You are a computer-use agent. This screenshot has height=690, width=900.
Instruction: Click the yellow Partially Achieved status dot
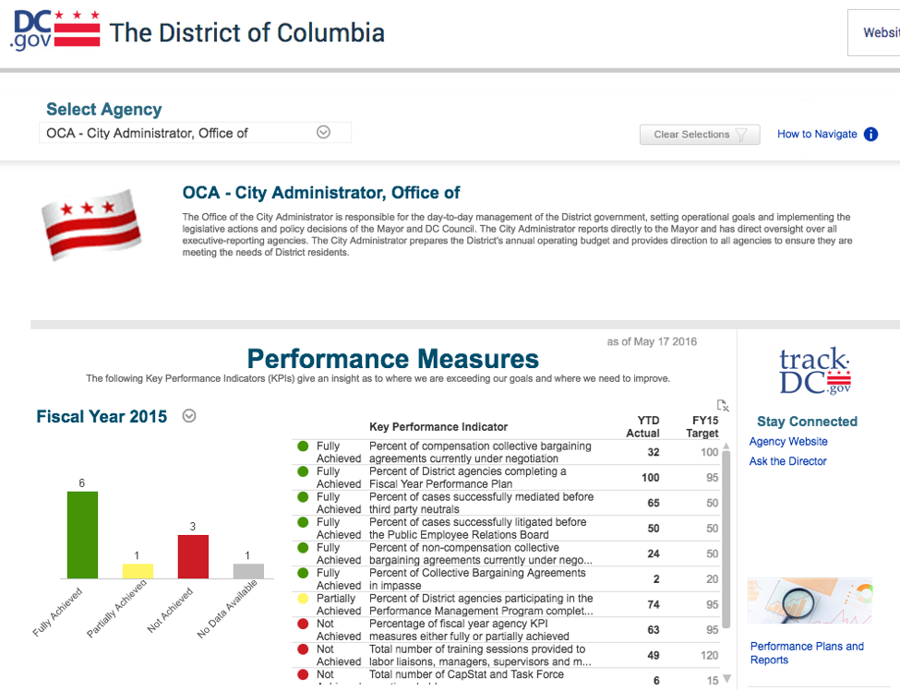click(x=303, y=598)
